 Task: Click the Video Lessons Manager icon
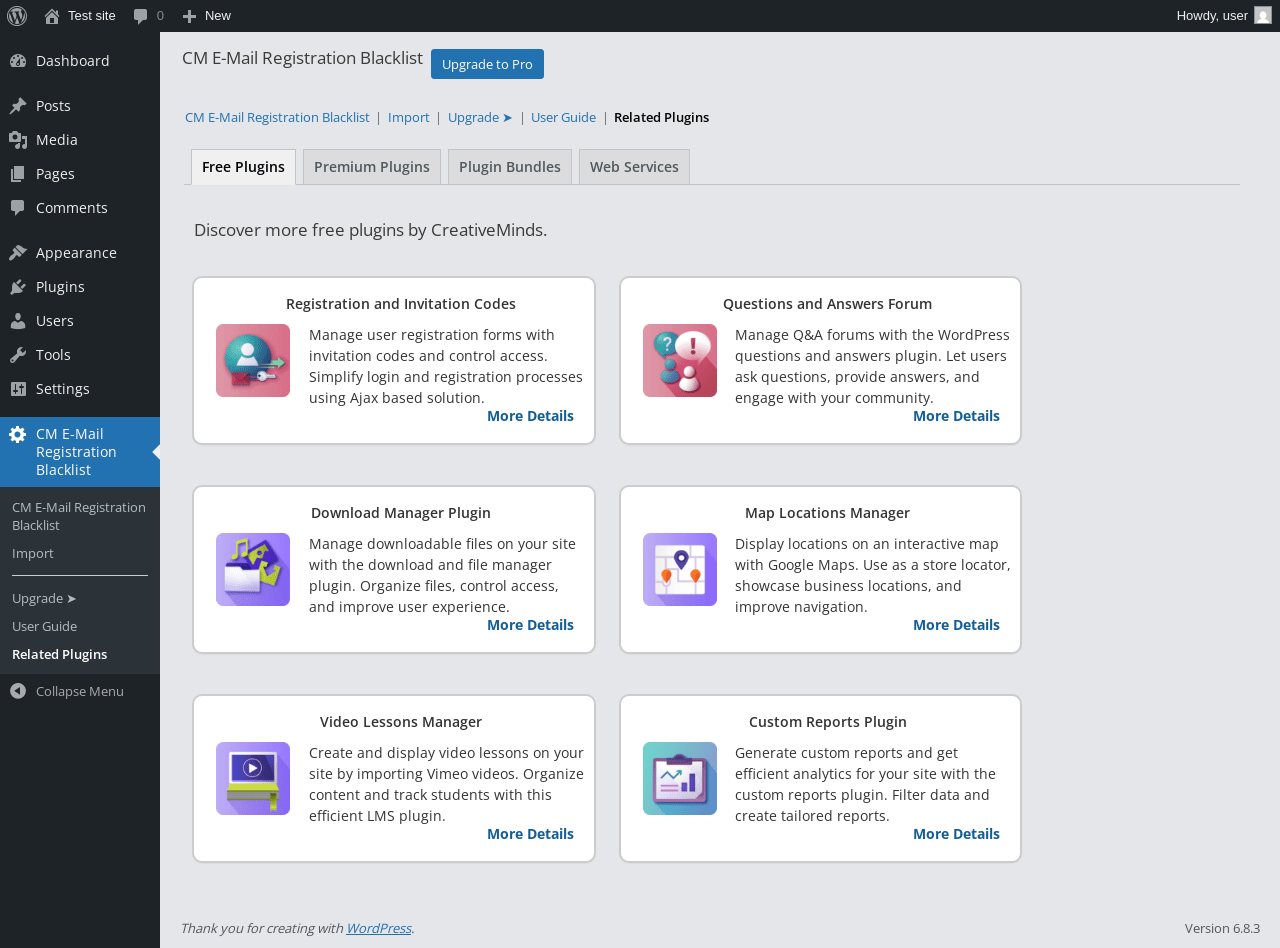(x=253, y=778)
